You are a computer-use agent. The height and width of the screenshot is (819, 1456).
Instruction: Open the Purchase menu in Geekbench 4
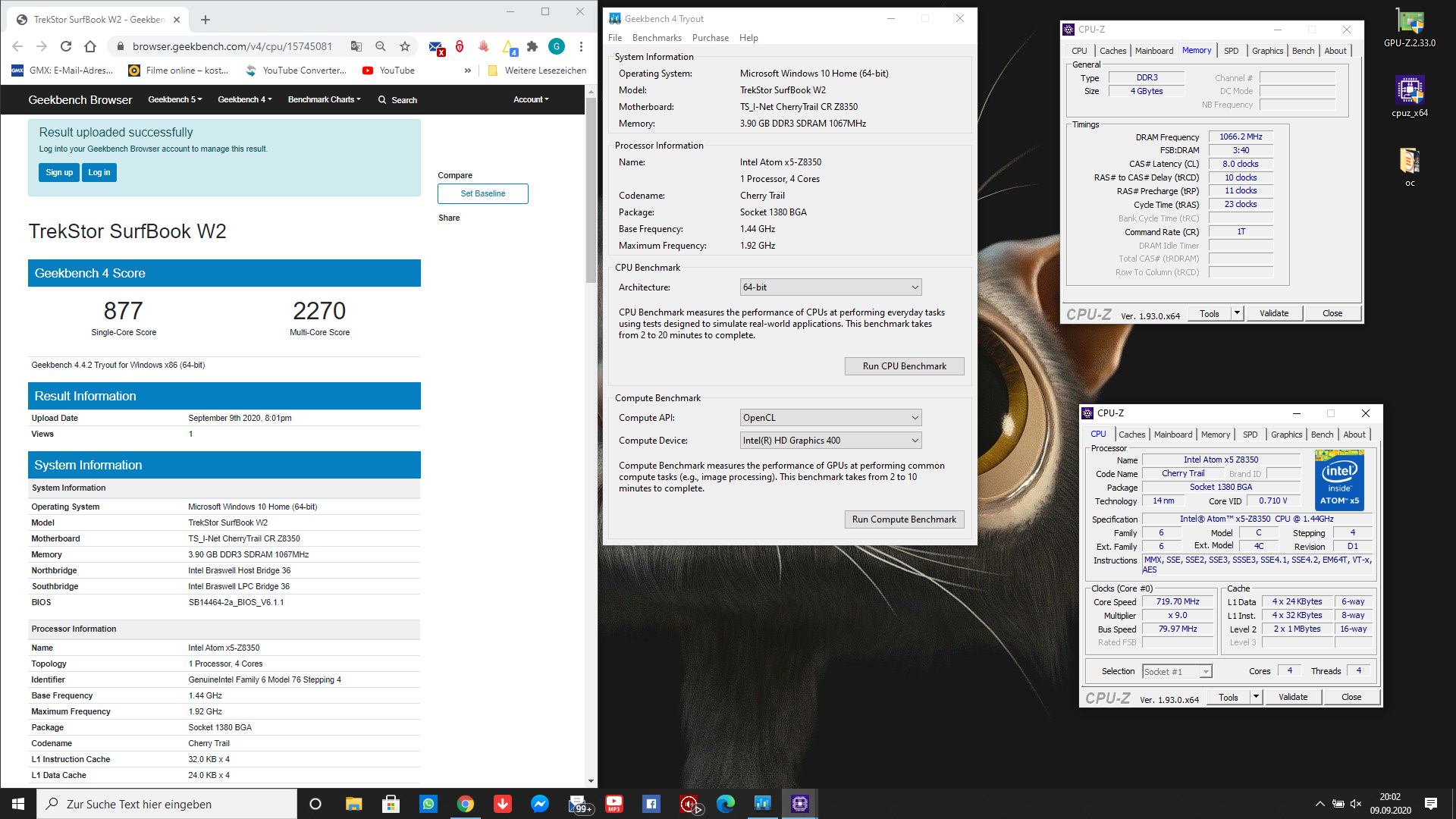(x=710, y=38)
